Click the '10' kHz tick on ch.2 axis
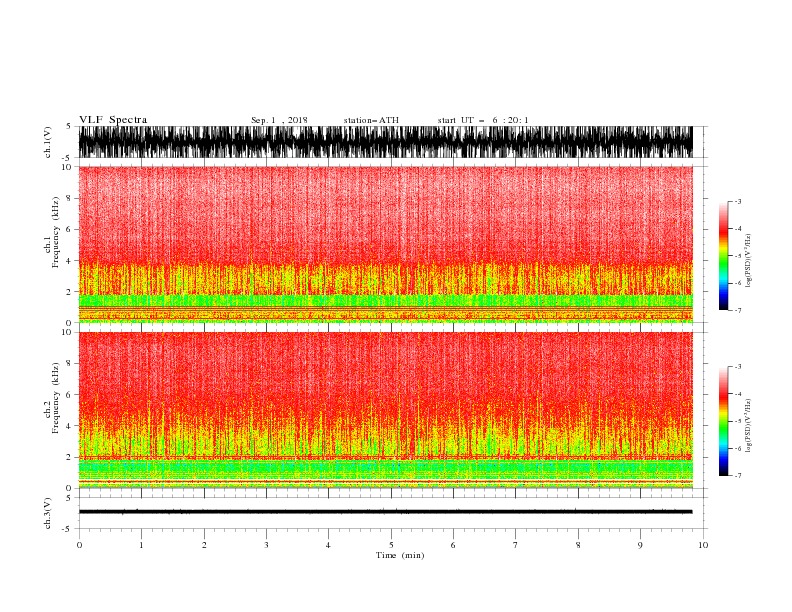The image size is (792, 612). click(68, 332)
